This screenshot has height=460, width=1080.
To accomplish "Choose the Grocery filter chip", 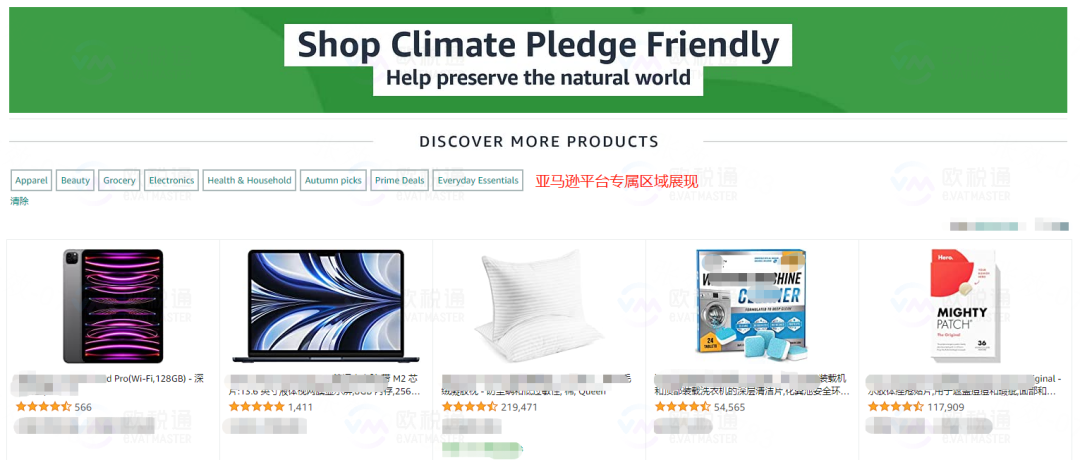I will pyautogui.click(x=119, y=180).
